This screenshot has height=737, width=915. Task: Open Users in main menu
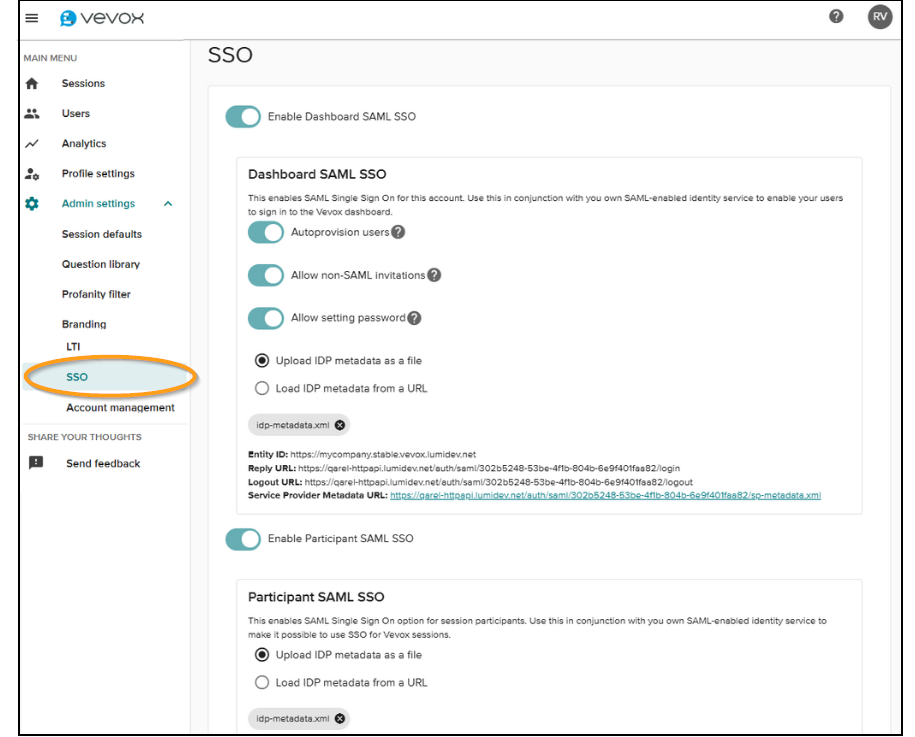coord(76,113)
